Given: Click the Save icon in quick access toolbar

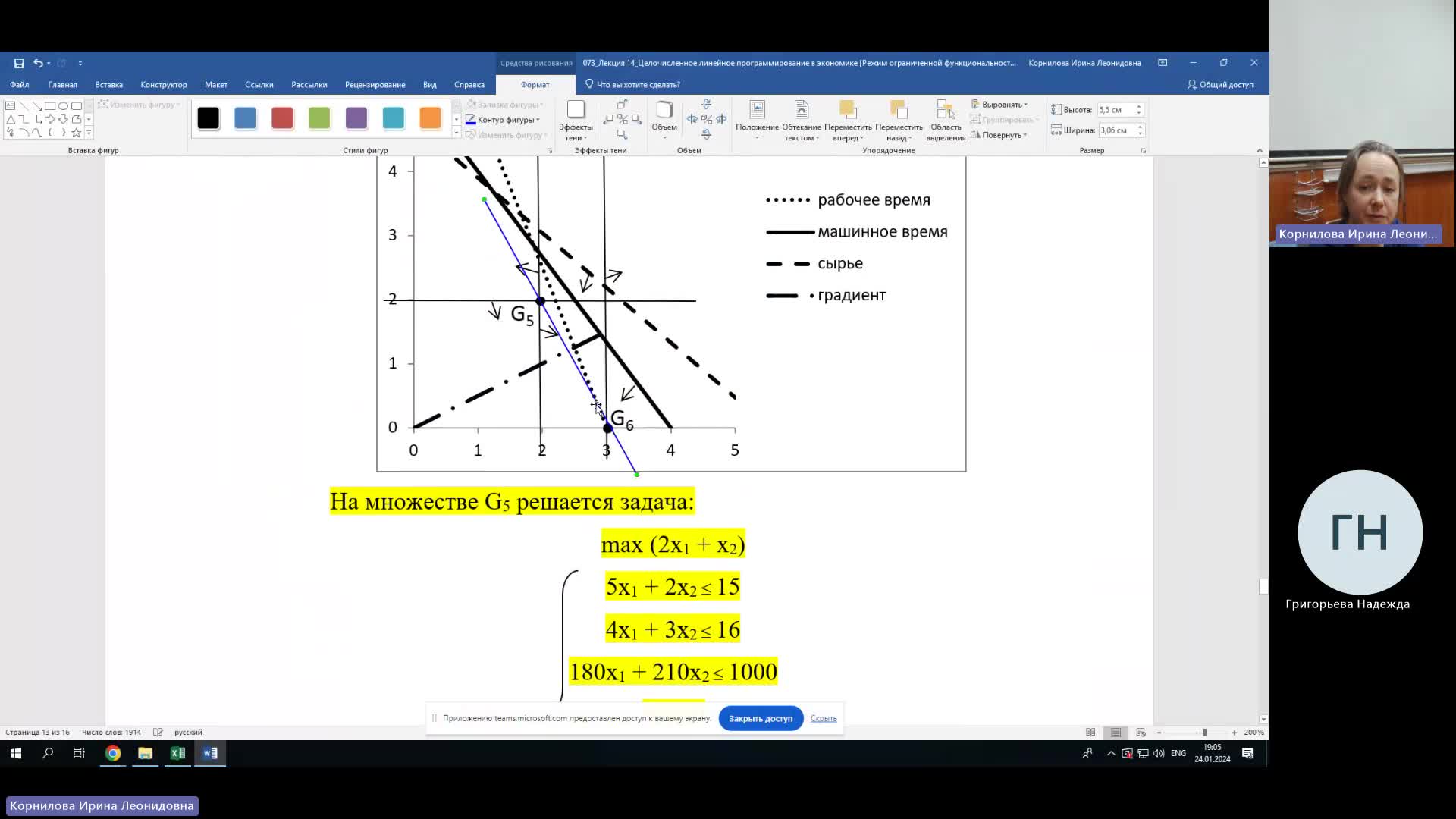Looking at the screenshot, I should pyautogui.click(x=19, y=64).
